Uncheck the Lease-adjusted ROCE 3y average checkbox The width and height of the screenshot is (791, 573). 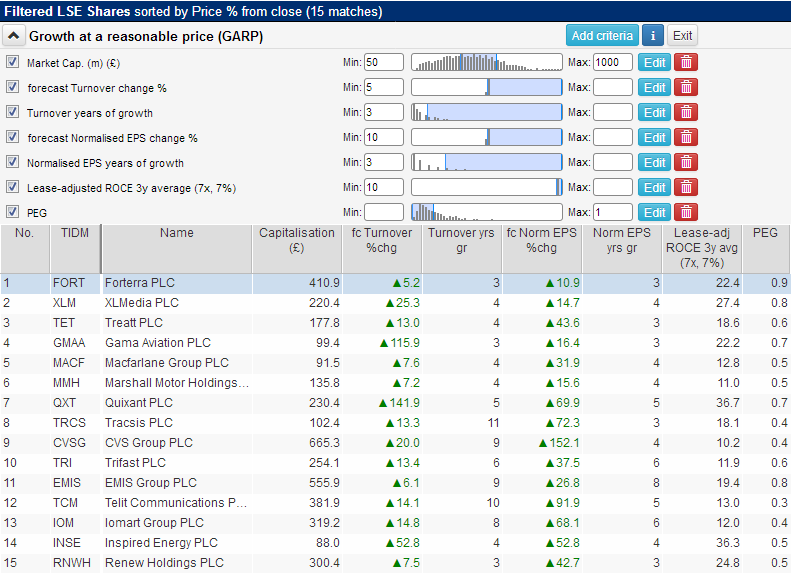click(13, 187)
